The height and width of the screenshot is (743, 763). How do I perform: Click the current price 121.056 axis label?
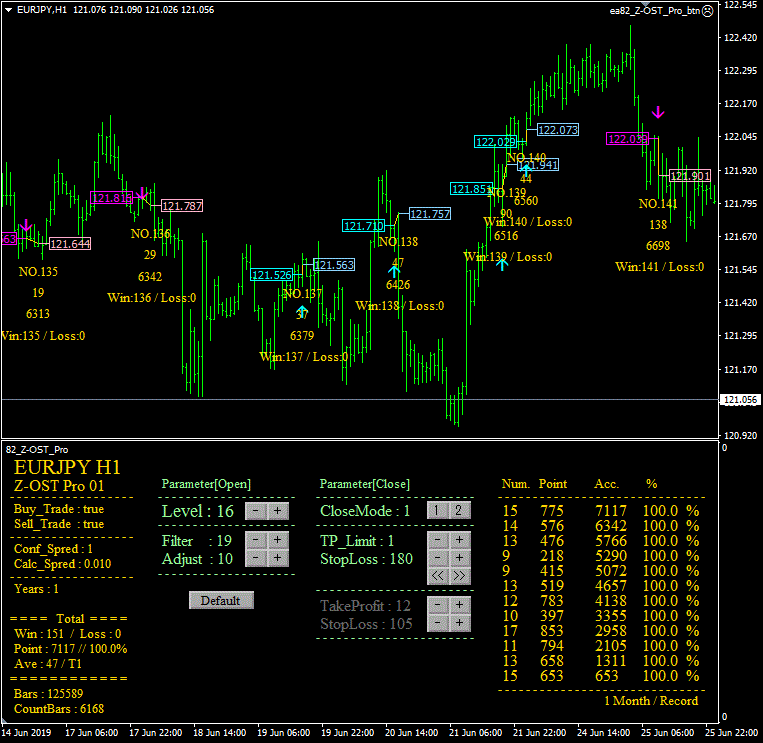[x=741, y=400]
